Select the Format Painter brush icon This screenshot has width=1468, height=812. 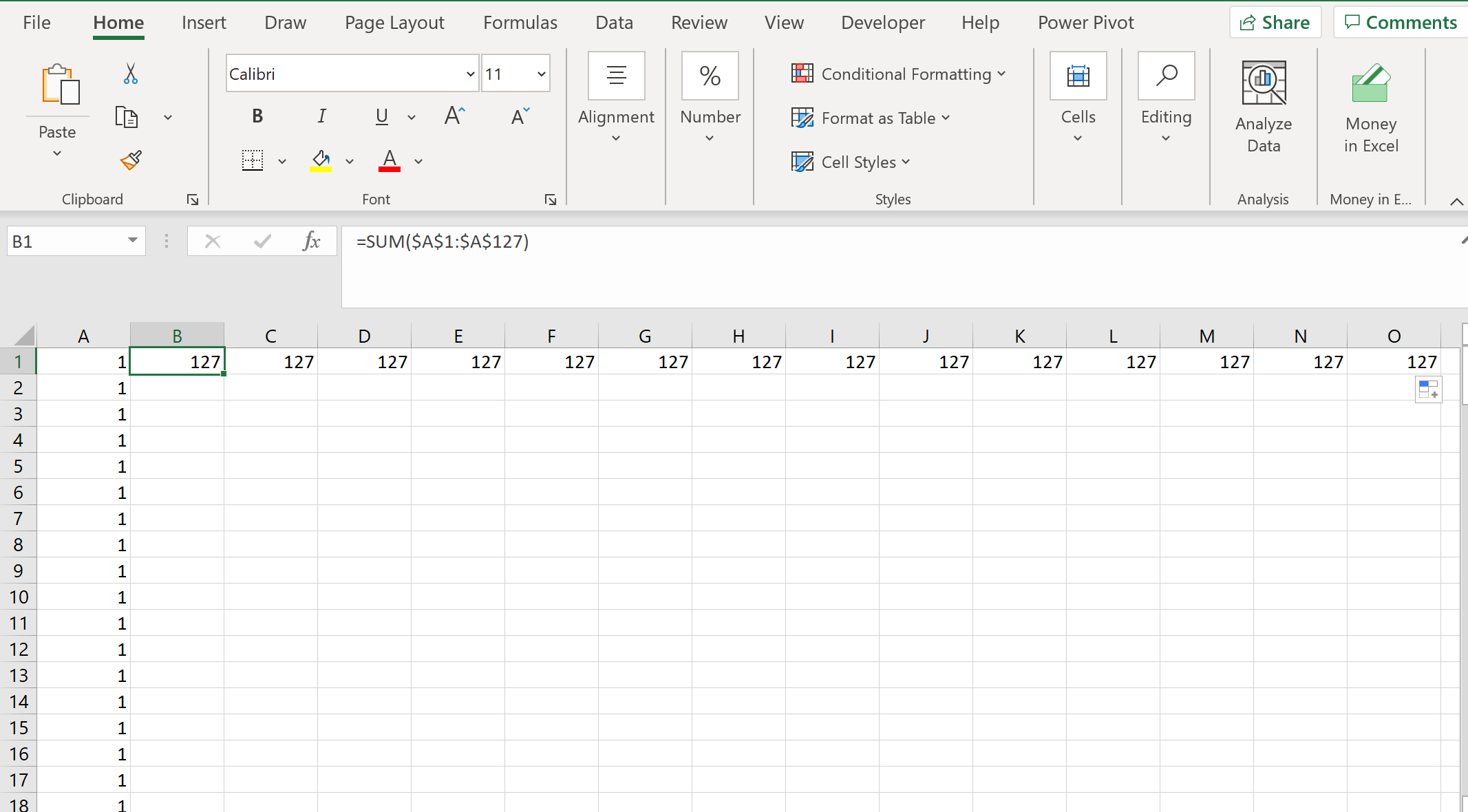(x=130, y=160)
